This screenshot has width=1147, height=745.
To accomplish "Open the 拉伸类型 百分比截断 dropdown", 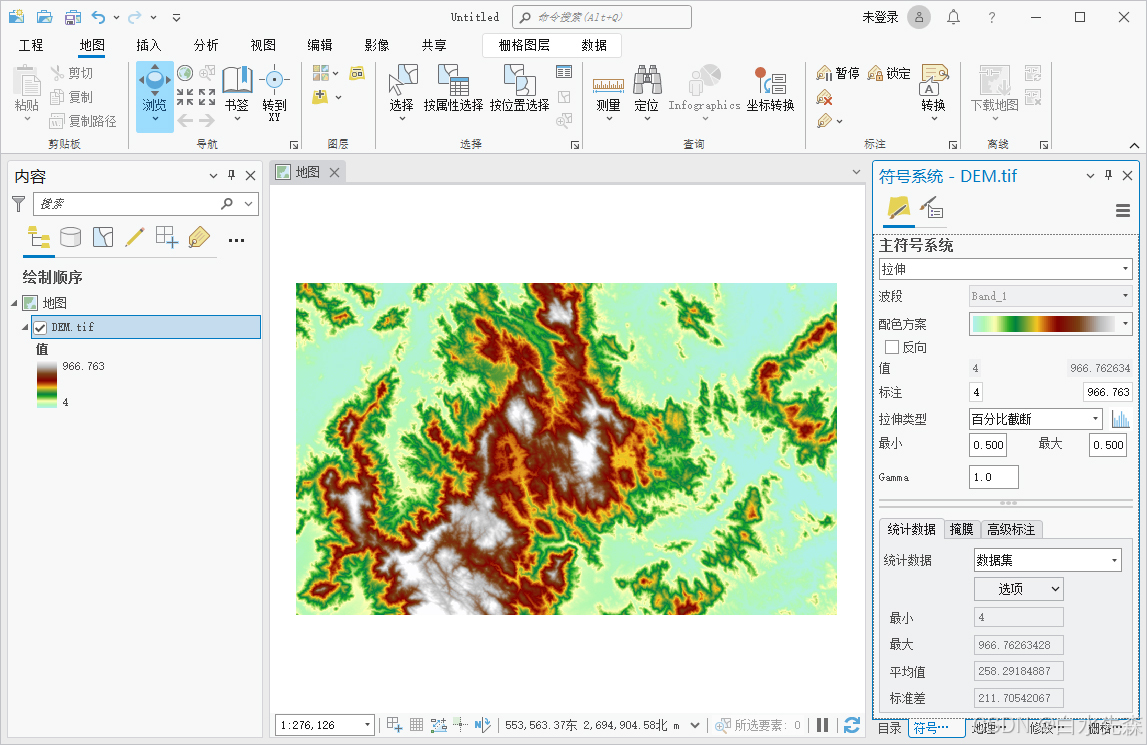I will [1035, 419].
